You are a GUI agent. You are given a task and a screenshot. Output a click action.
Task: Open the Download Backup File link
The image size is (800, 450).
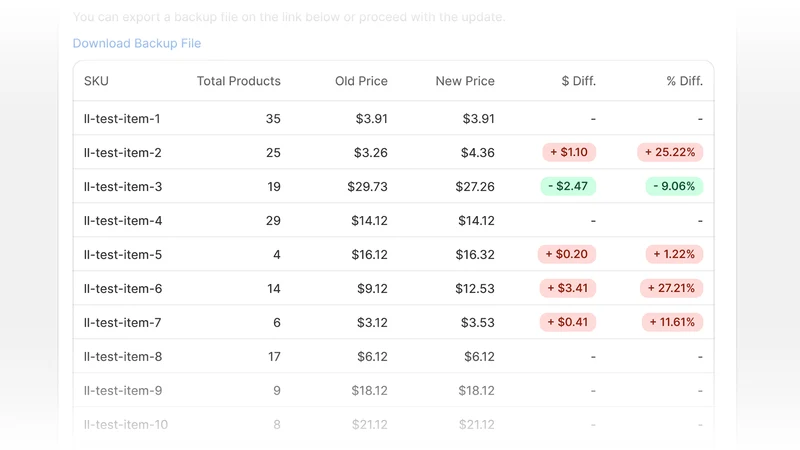tap(137, 43)
